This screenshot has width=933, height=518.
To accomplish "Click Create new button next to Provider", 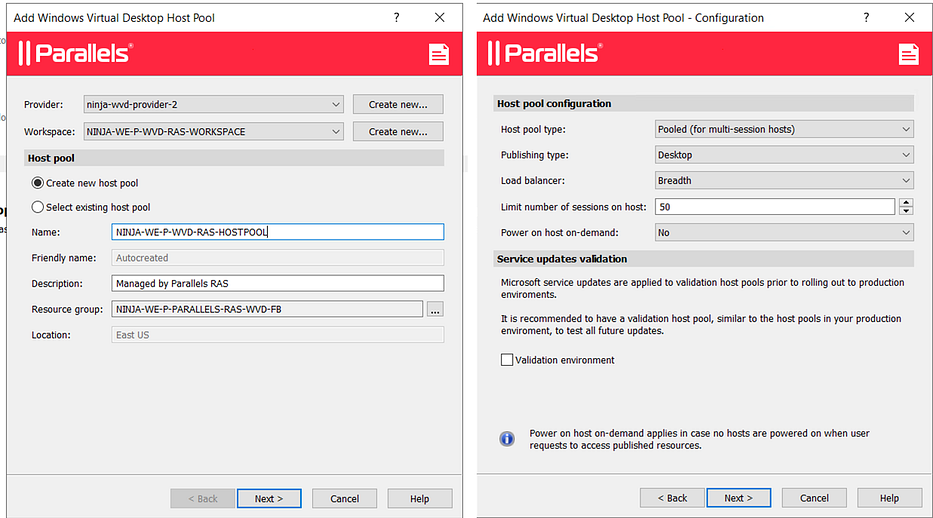I will [398, 104].
